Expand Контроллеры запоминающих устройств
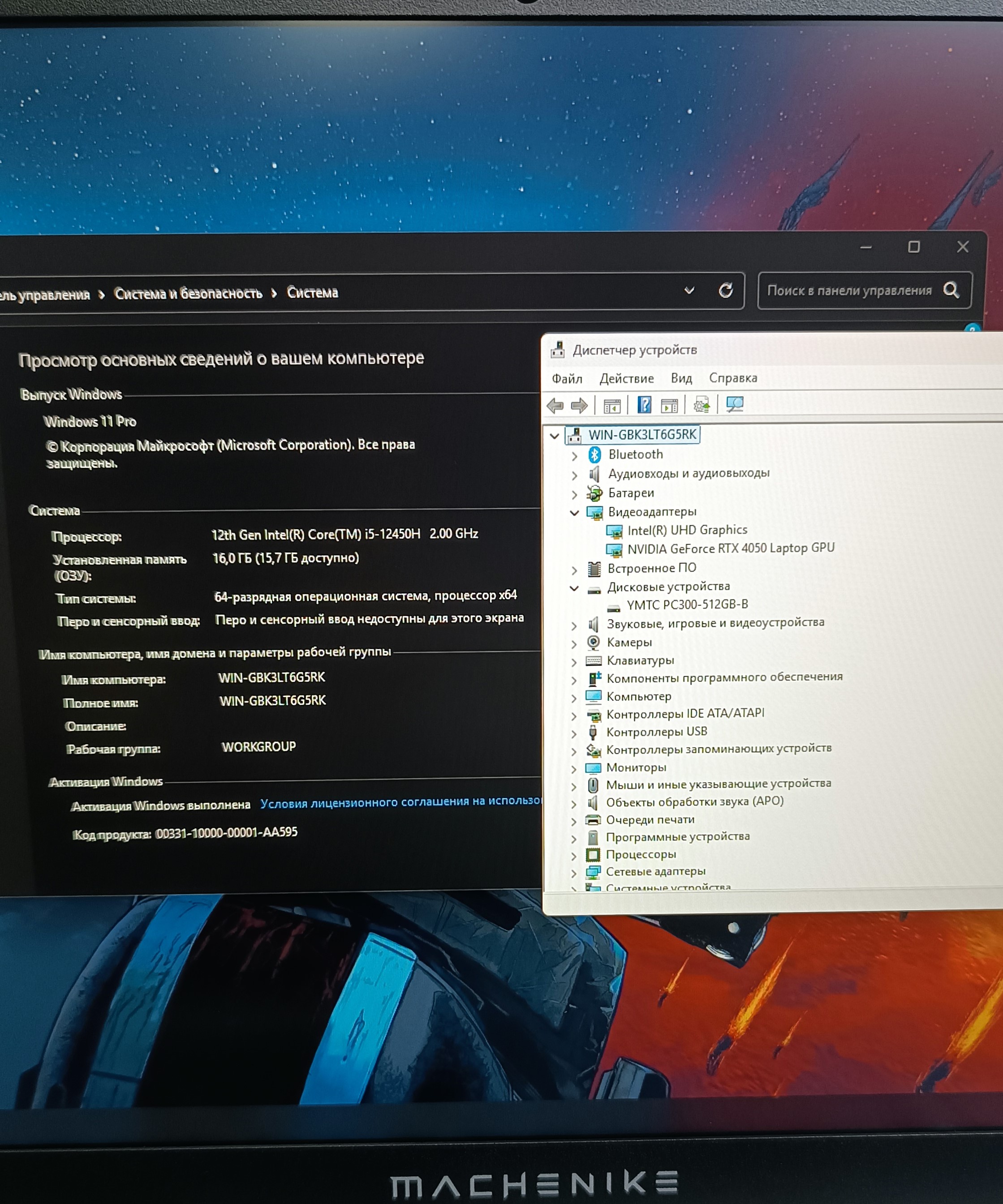Screen dimensions: 1003x1204 (574, 751)
